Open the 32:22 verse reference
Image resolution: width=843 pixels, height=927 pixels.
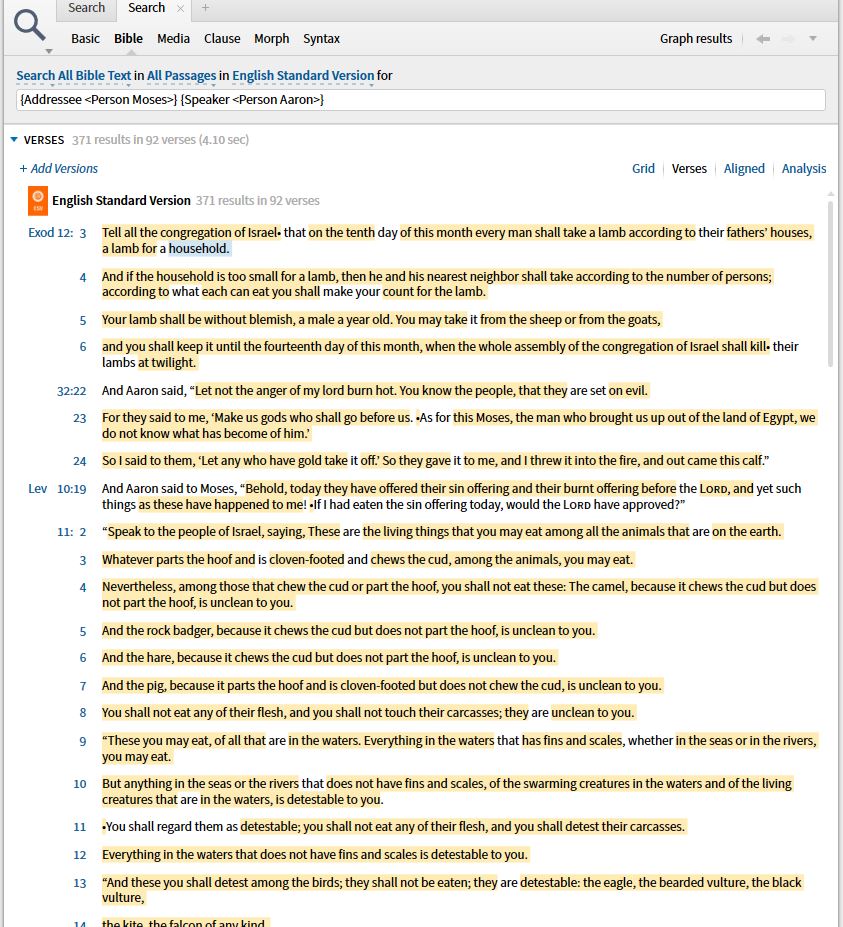coord(72,391)
